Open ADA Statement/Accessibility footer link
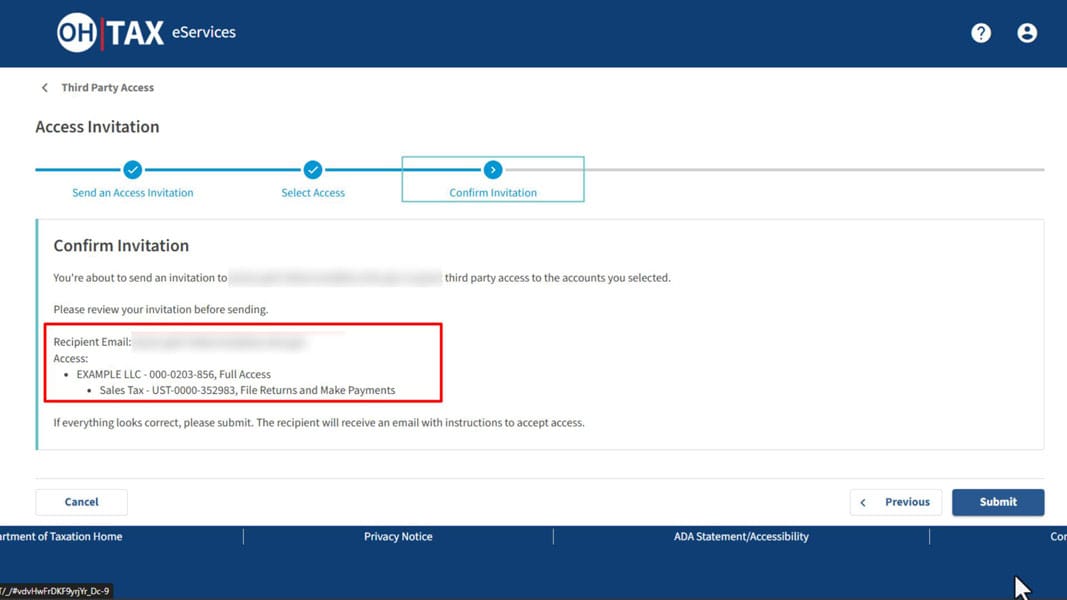Screen dimensions: 1067x600 (x=741, y=537)
